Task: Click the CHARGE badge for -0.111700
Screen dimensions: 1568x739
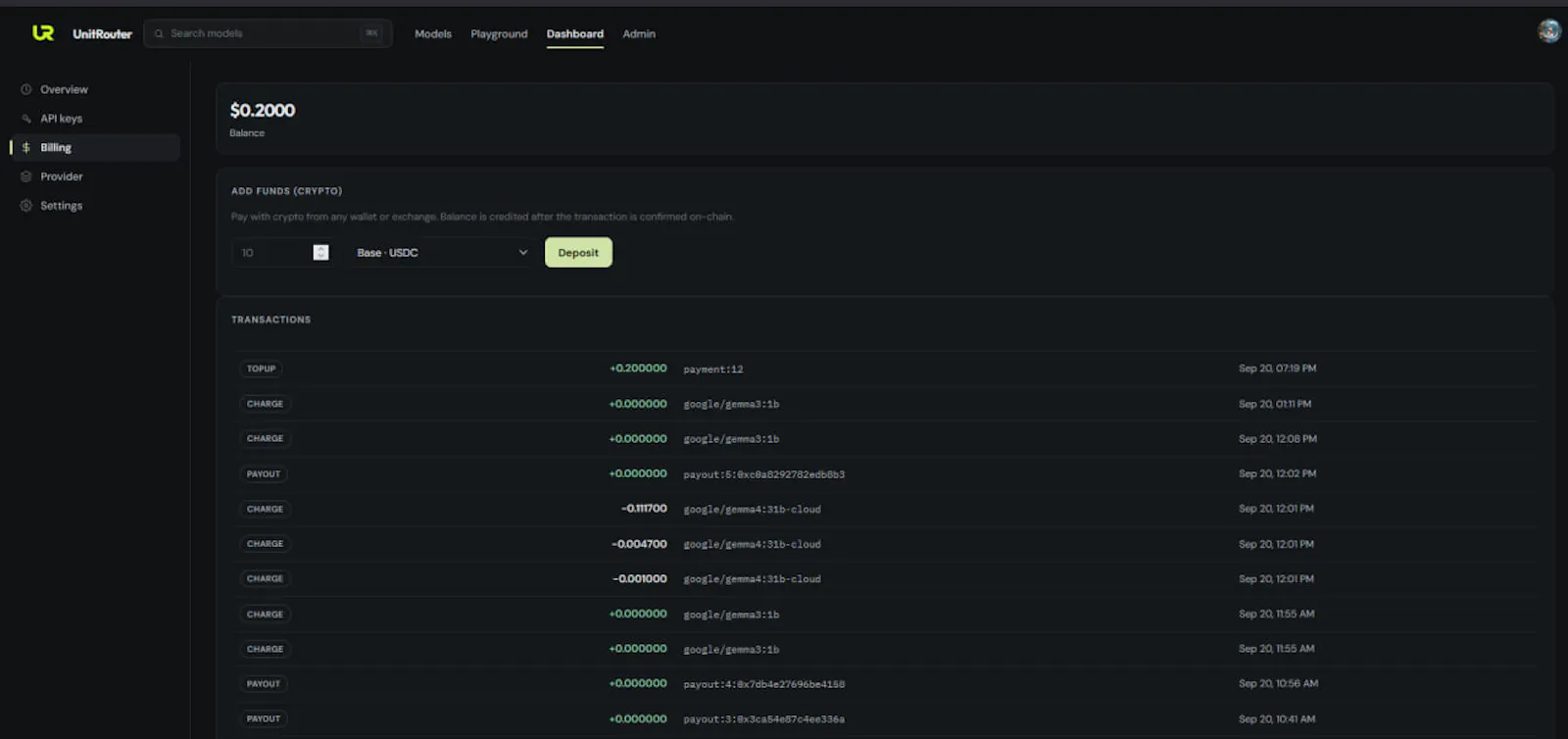Action: [x=265, y=510]
